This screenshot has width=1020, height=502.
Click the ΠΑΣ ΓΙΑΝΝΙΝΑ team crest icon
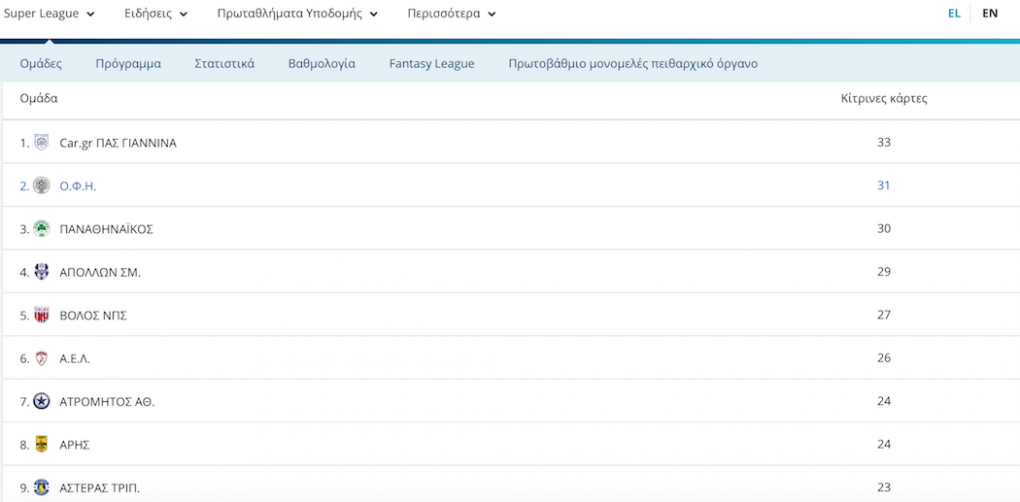click(42, 142)
